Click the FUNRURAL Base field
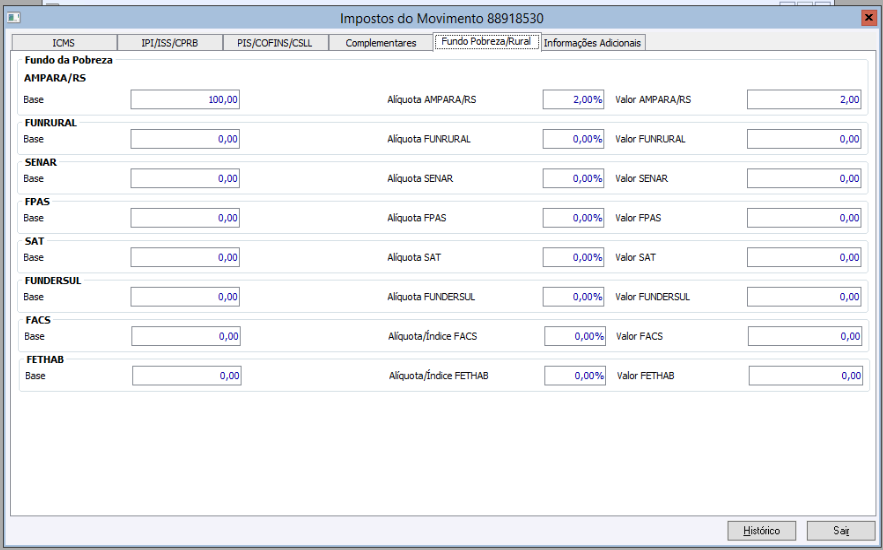The width and height of the screenshot is (883, 550). coord(185,139)
